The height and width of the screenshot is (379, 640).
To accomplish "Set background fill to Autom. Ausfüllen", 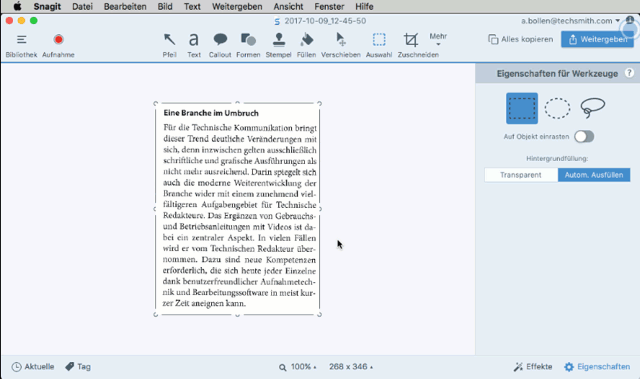I will pyautogui.click(x=594, y=175).
